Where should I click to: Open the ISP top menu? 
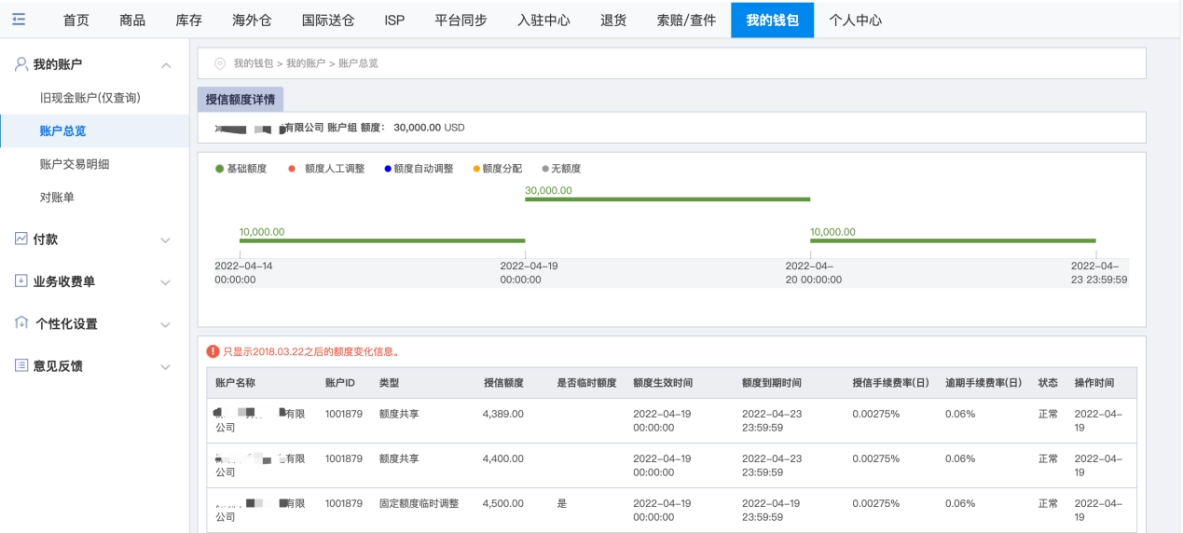tap(395, 20)
